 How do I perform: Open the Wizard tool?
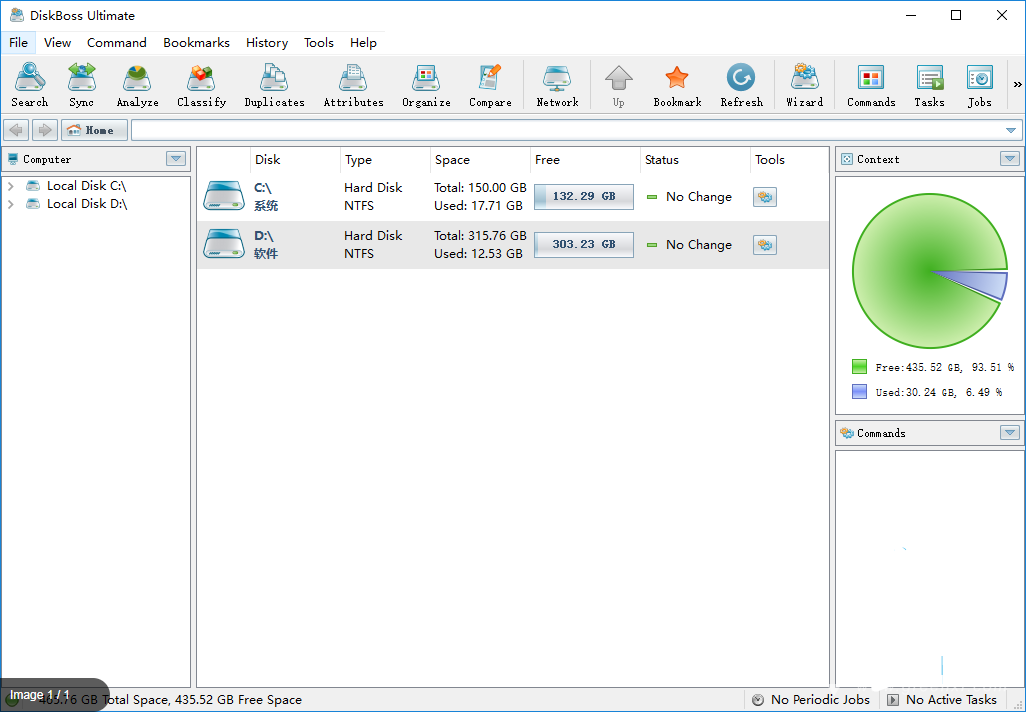[x=804, y=85]
